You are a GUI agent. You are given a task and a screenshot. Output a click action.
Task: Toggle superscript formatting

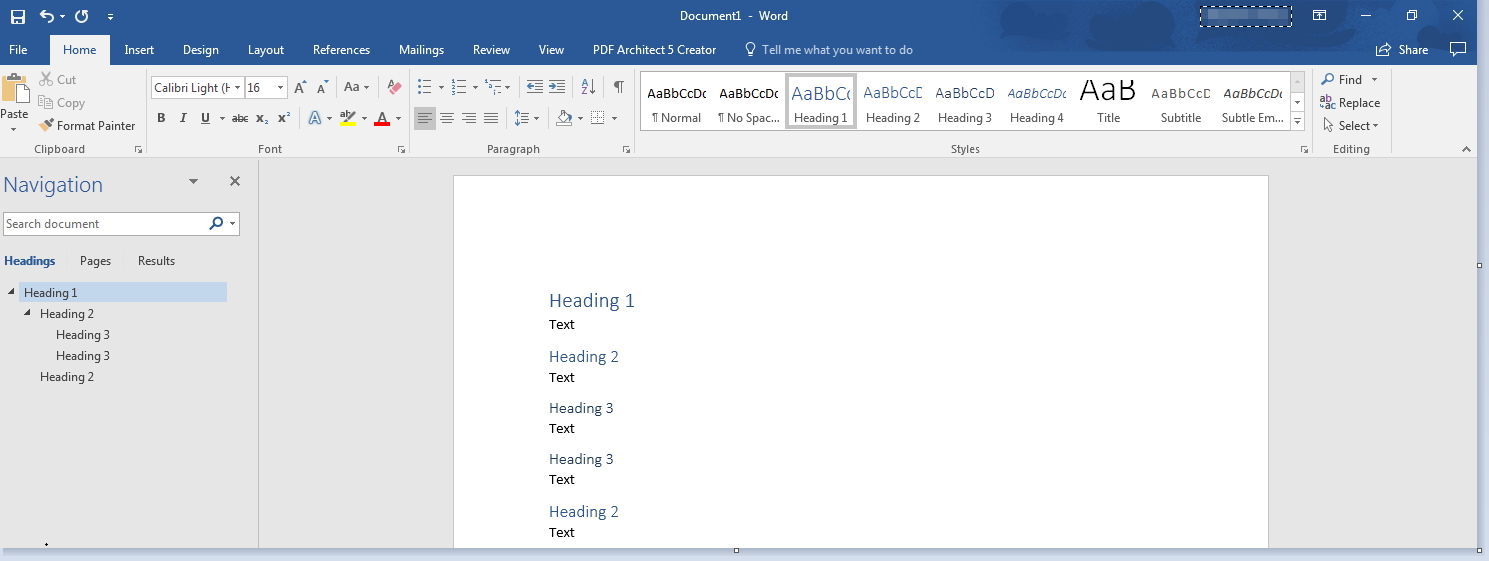(284, 118)
